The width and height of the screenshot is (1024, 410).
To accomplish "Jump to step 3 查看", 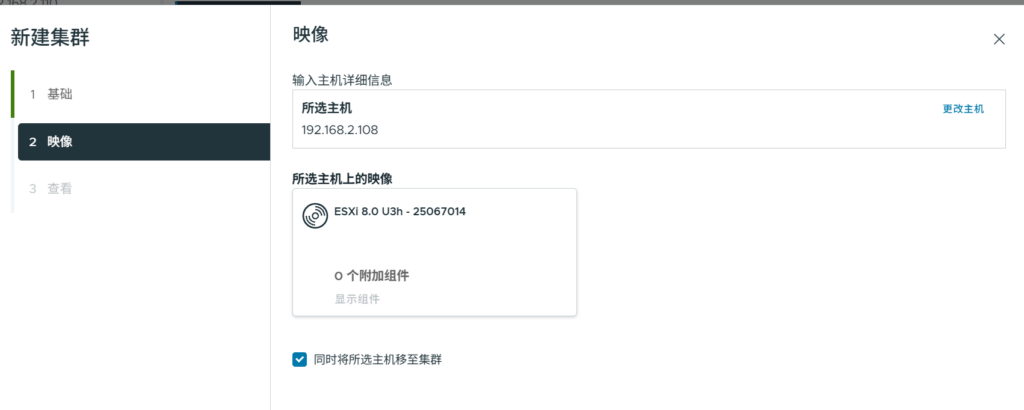I will coord(60,188).
